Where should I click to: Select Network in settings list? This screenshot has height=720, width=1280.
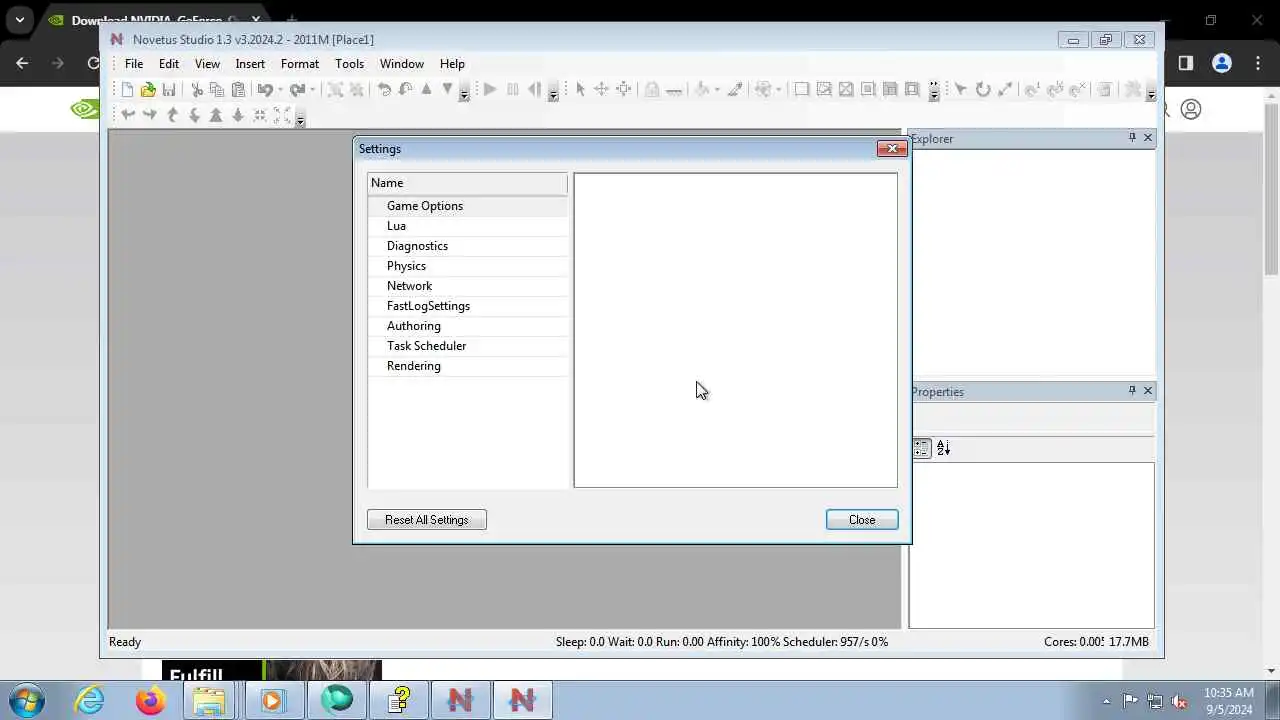[467, 286]
